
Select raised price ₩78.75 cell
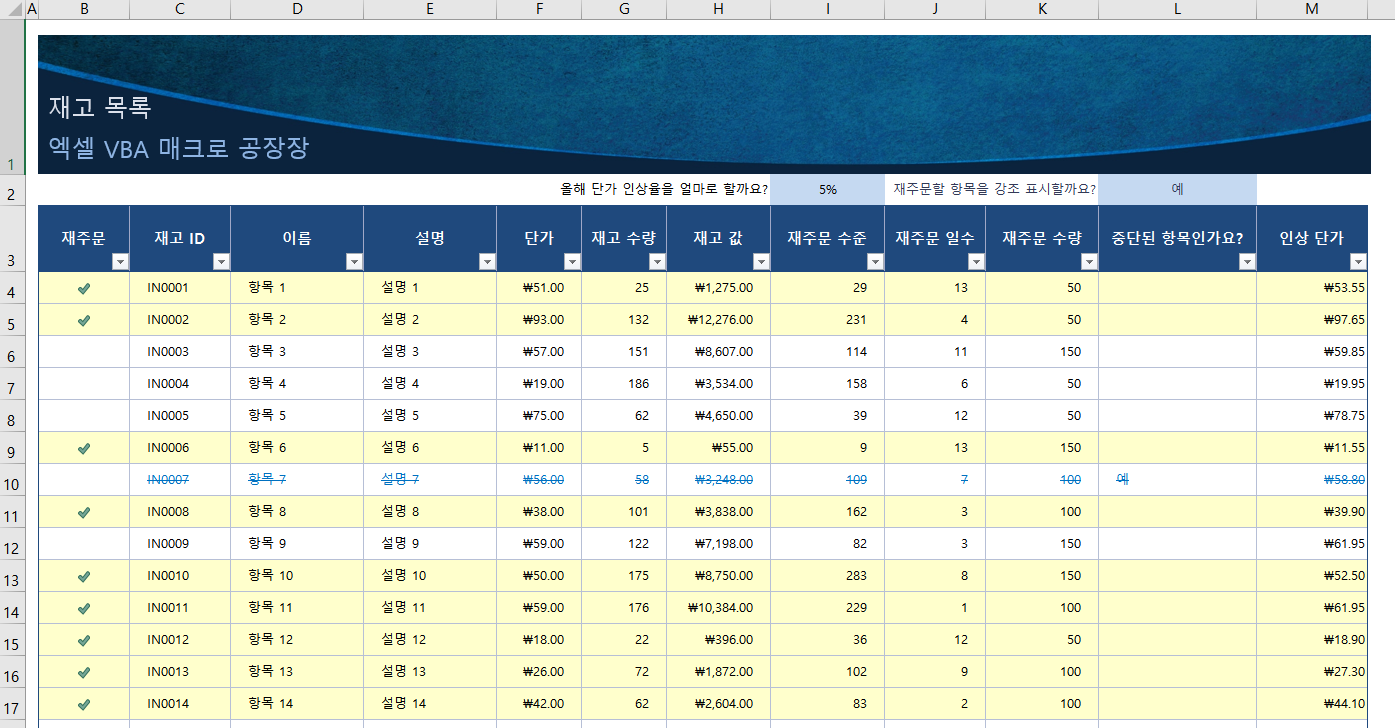pyautogui.click(x=1312, y=416)
